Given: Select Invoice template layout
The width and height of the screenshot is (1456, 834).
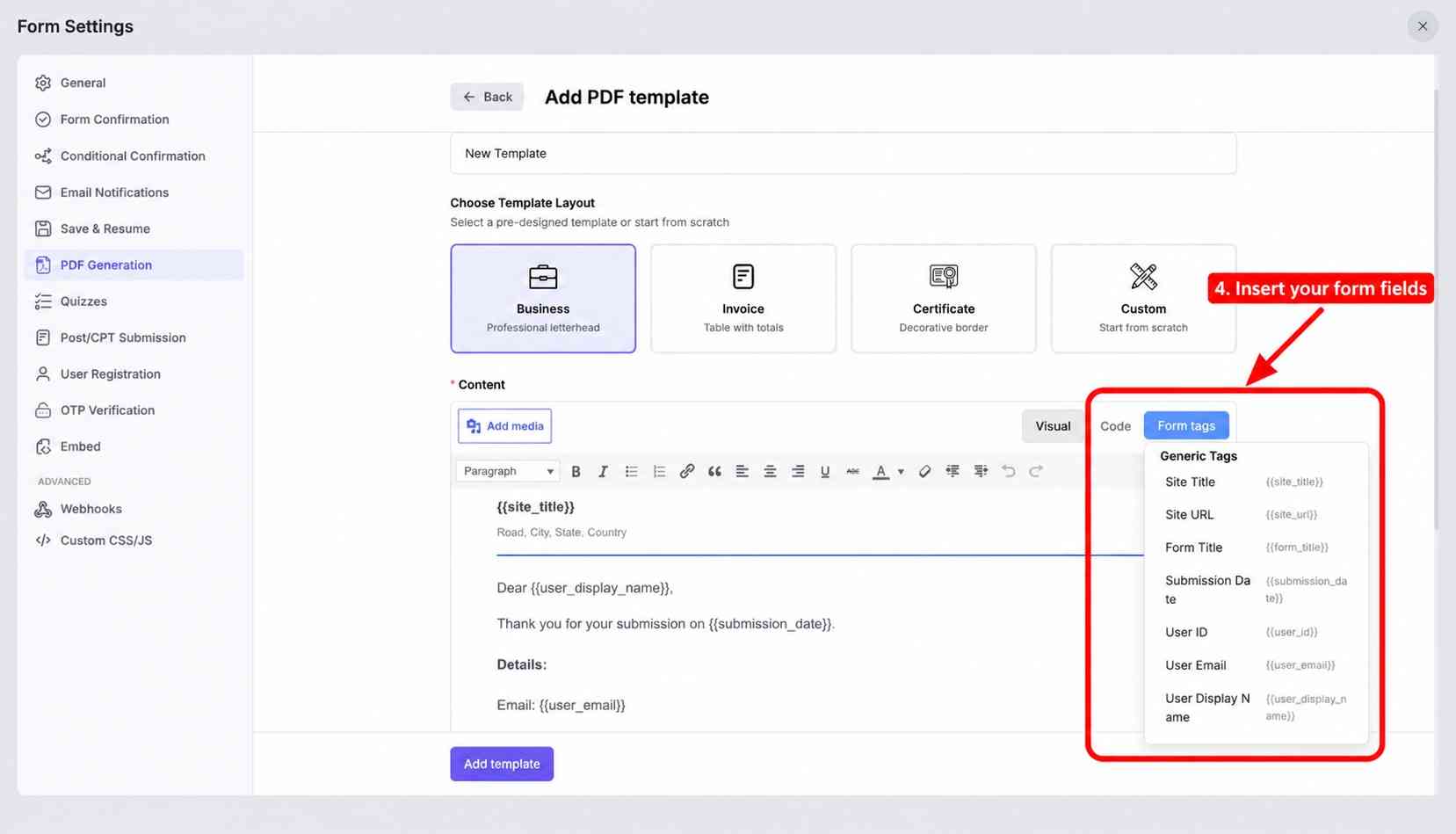Looking at the screenshot, I should point(743,299).
